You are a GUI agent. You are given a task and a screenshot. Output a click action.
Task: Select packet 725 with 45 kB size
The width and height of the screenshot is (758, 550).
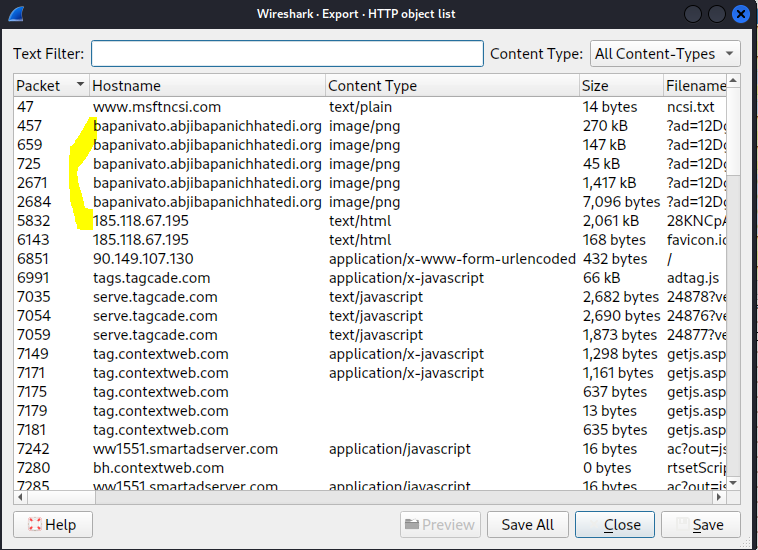370,164
